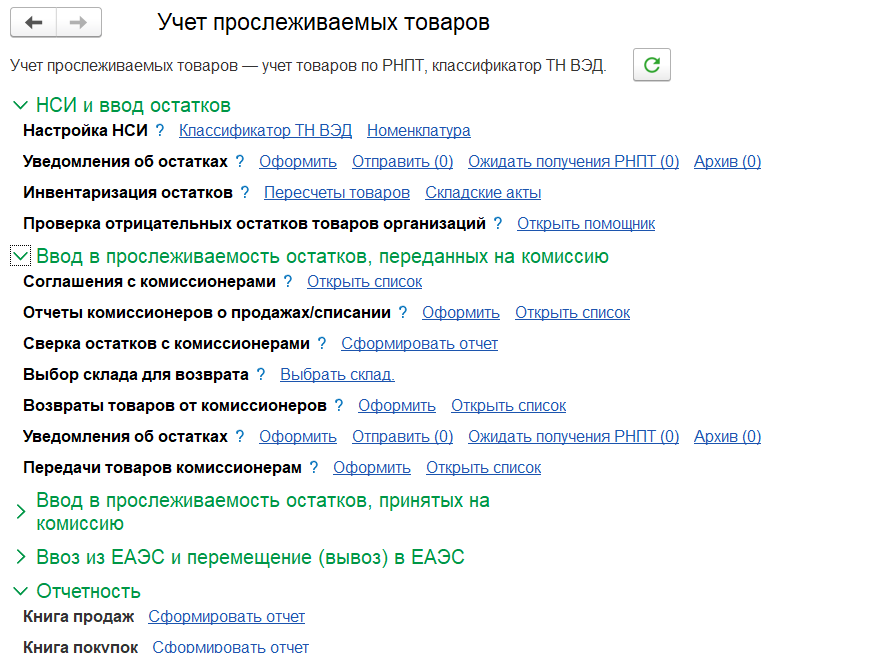Collapse Ввод в прослеживаемость остатков, переданных section

tap(21, 256)
